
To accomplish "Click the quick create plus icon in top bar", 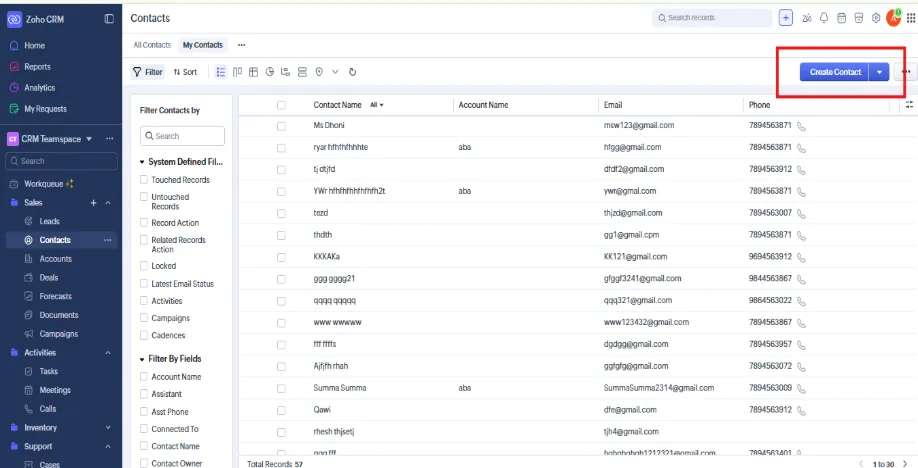I will pyautogui.click(x=786, y=18).
